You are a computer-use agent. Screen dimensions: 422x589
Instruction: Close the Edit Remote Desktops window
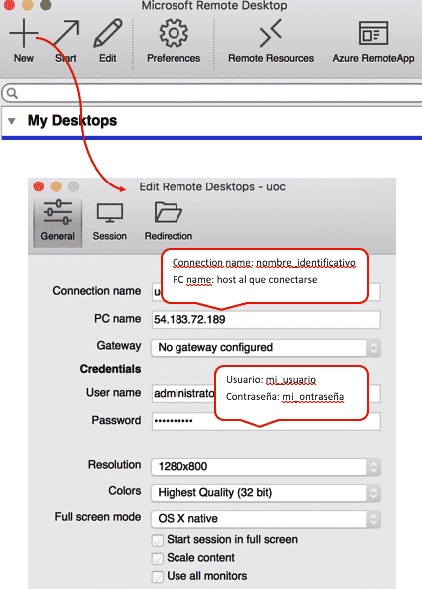click(38, 186)
